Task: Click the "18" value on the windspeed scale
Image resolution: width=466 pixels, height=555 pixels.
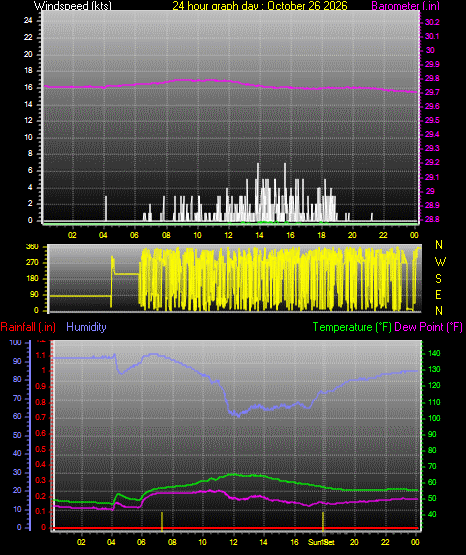Action: point(28,70)
